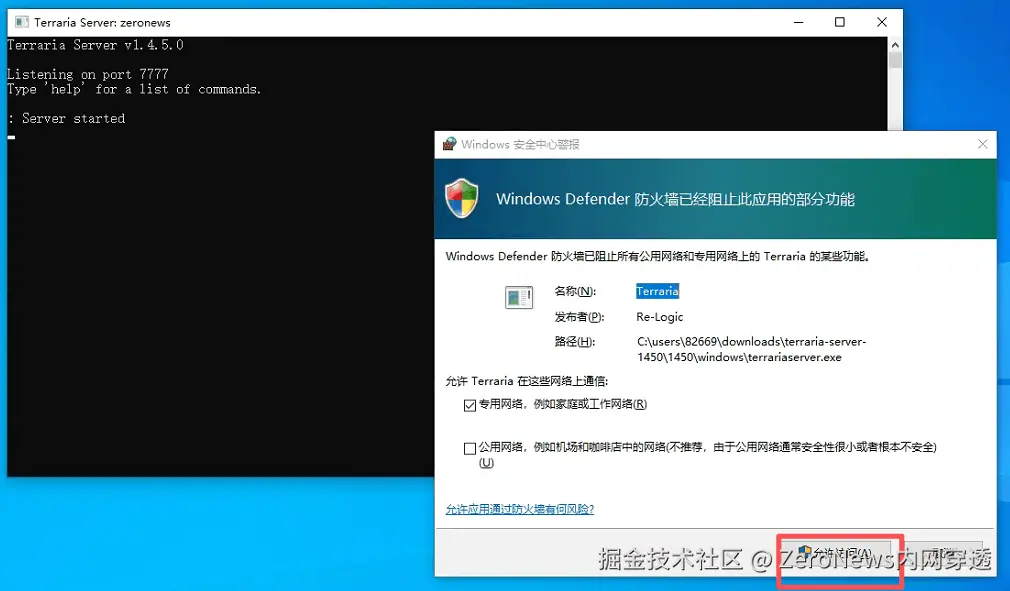The width and height of the screenshot is (1010, 591).
Task: Open the firewall risk help link (允许应用通过防火墙有何风险)
Action: (x=520, y=509)
